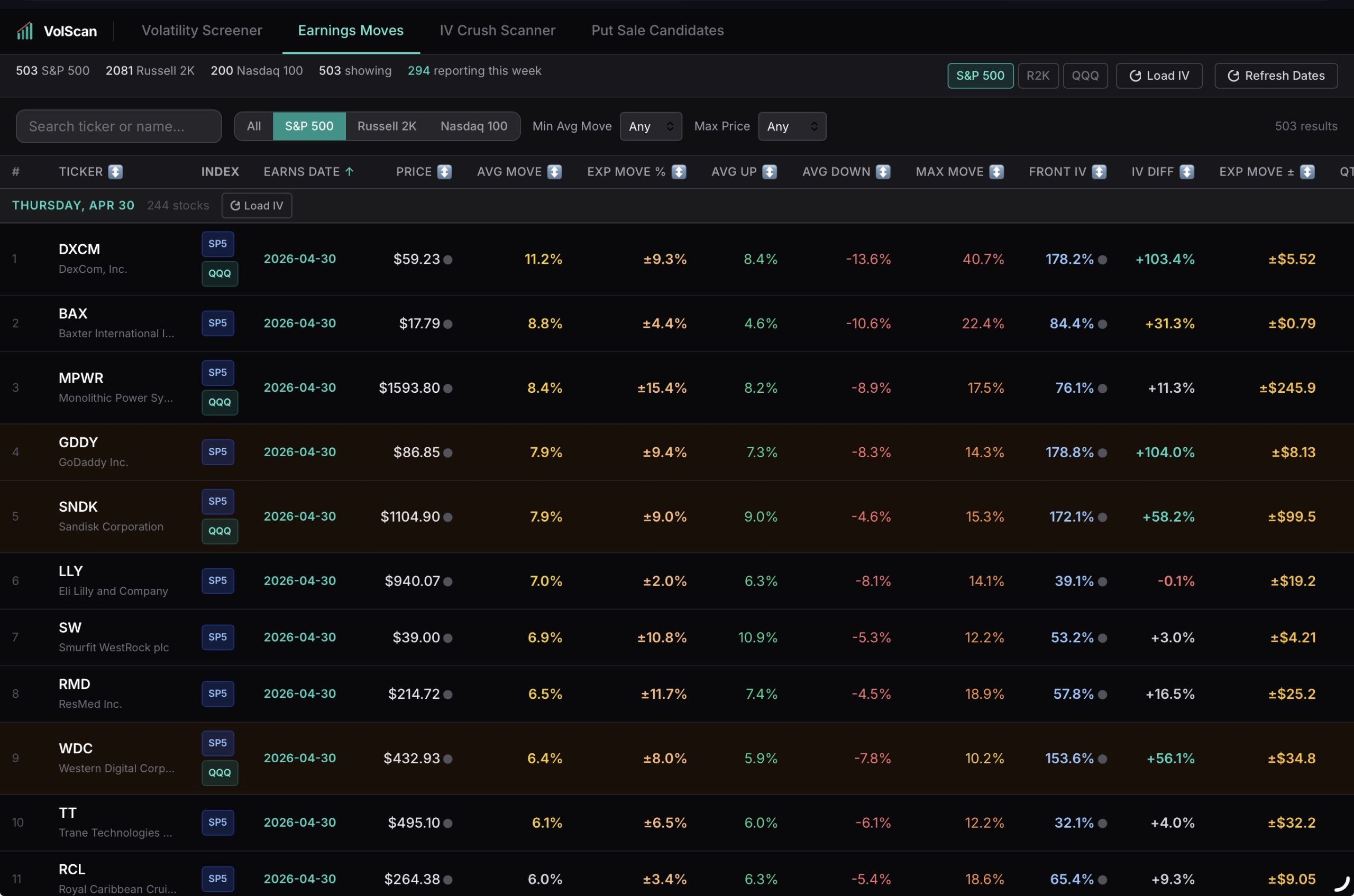Click RMD front IV 57.8%
This screenshot has width=1354, height=896.
[x=1073, y=694]
